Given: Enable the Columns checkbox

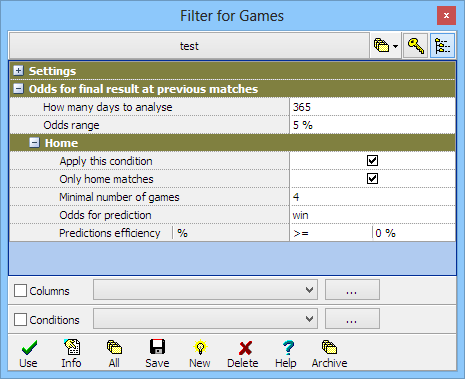Looking at the screenshot, I should 20,291.
